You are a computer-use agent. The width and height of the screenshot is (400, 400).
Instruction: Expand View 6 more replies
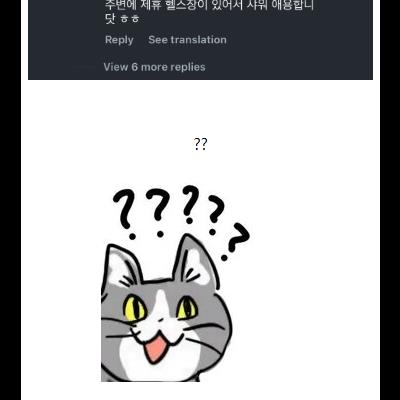(154, 67)
